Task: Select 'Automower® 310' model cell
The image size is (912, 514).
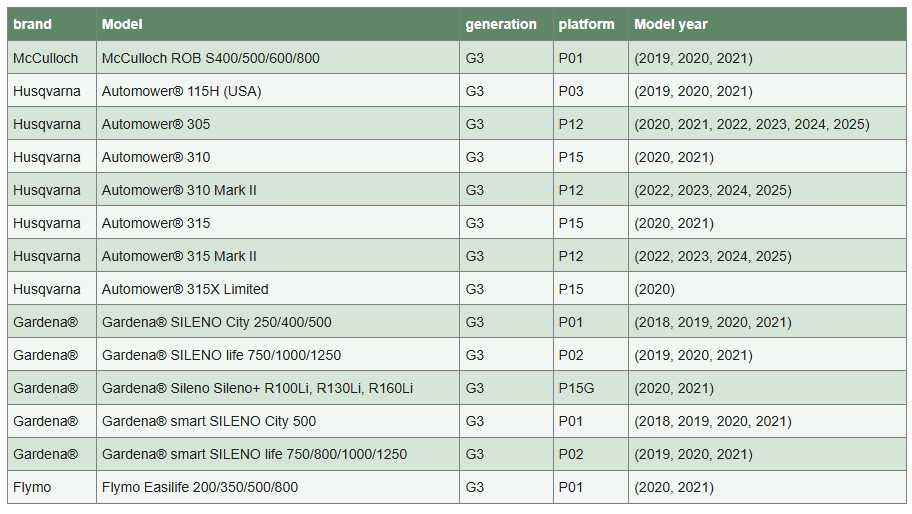Action: click(278, 157)
